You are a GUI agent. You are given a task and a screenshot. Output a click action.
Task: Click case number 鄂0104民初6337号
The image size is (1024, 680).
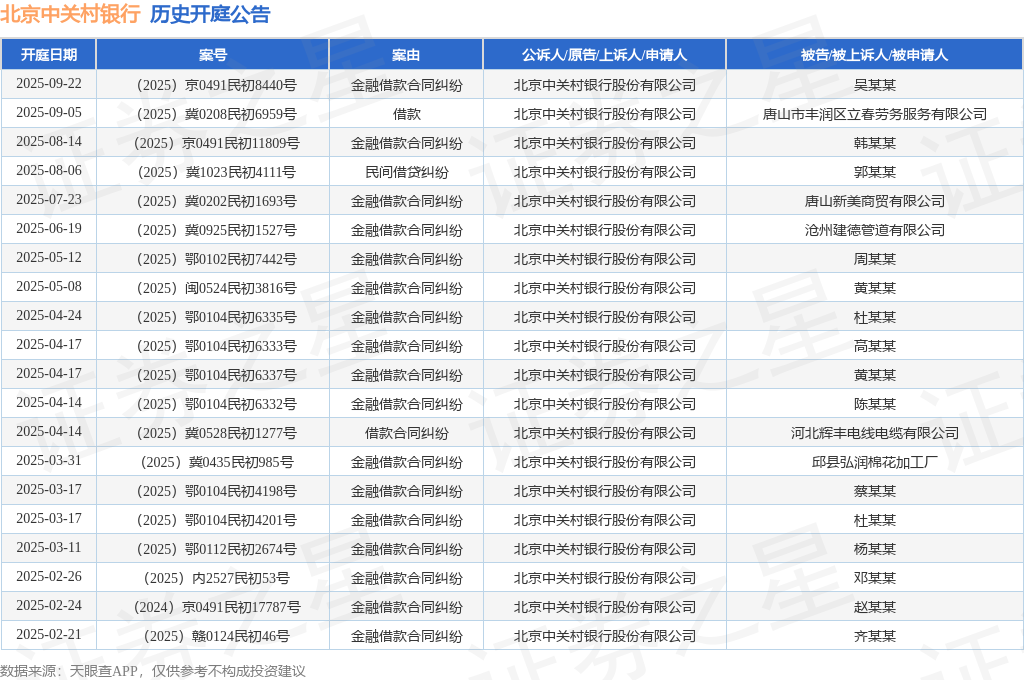point(216,375)
